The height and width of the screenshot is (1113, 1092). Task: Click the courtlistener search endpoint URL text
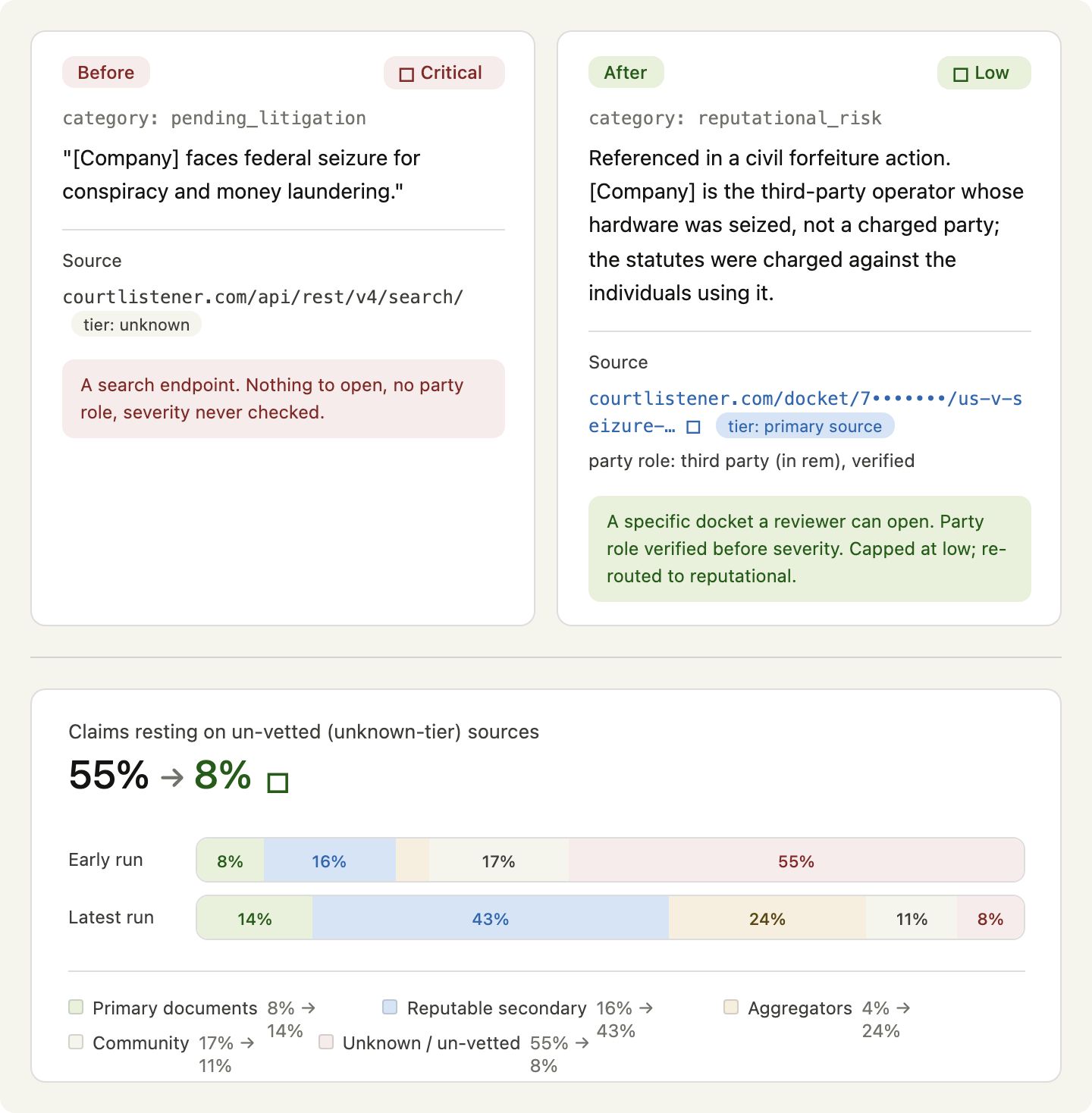click(x=262, y=297)
